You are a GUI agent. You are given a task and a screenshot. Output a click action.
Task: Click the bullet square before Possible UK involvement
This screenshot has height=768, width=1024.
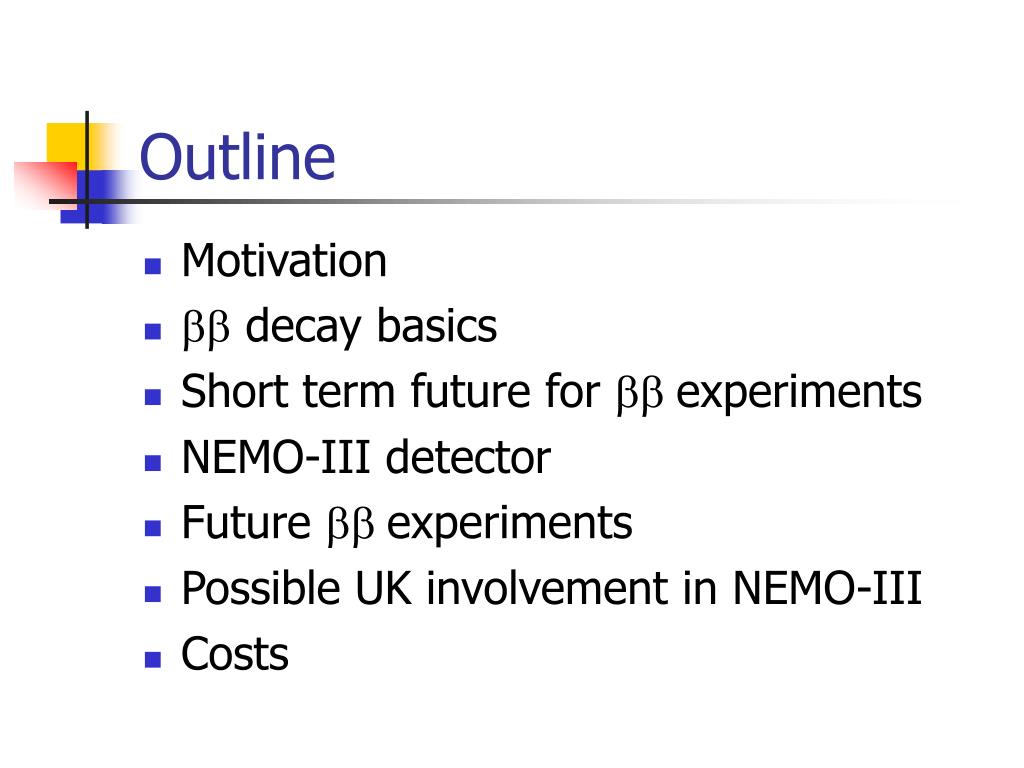pyautogui.click(x=153, y=594)
